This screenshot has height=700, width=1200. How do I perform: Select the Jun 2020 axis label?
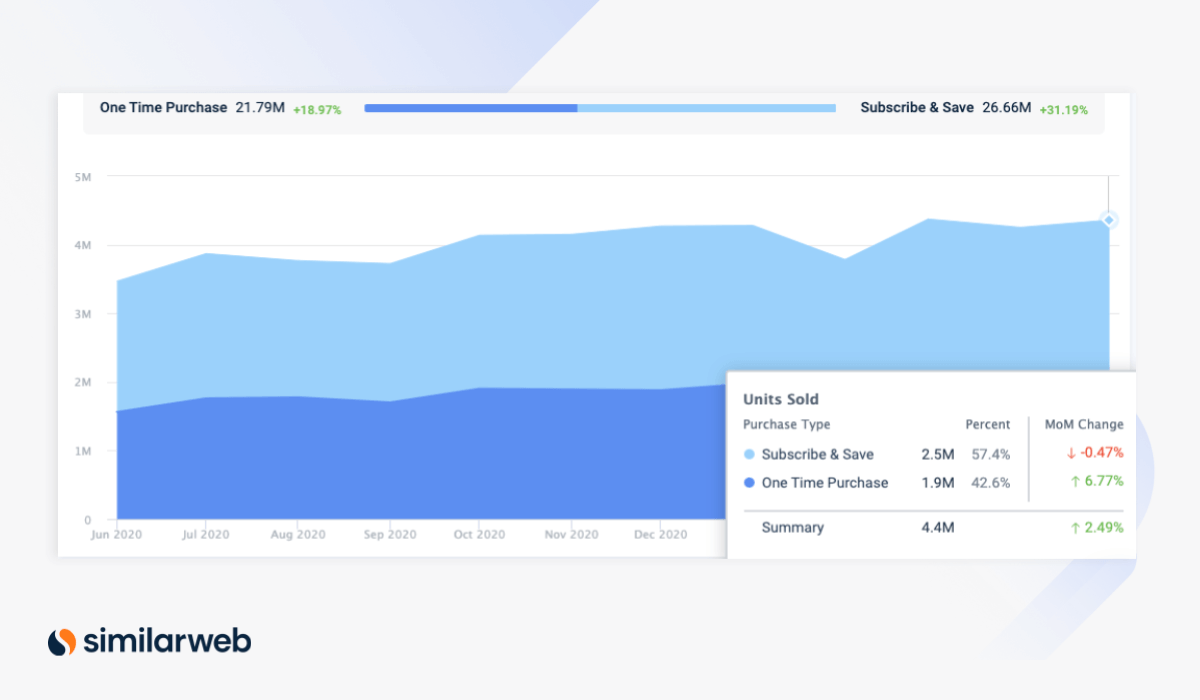(115, 535)
